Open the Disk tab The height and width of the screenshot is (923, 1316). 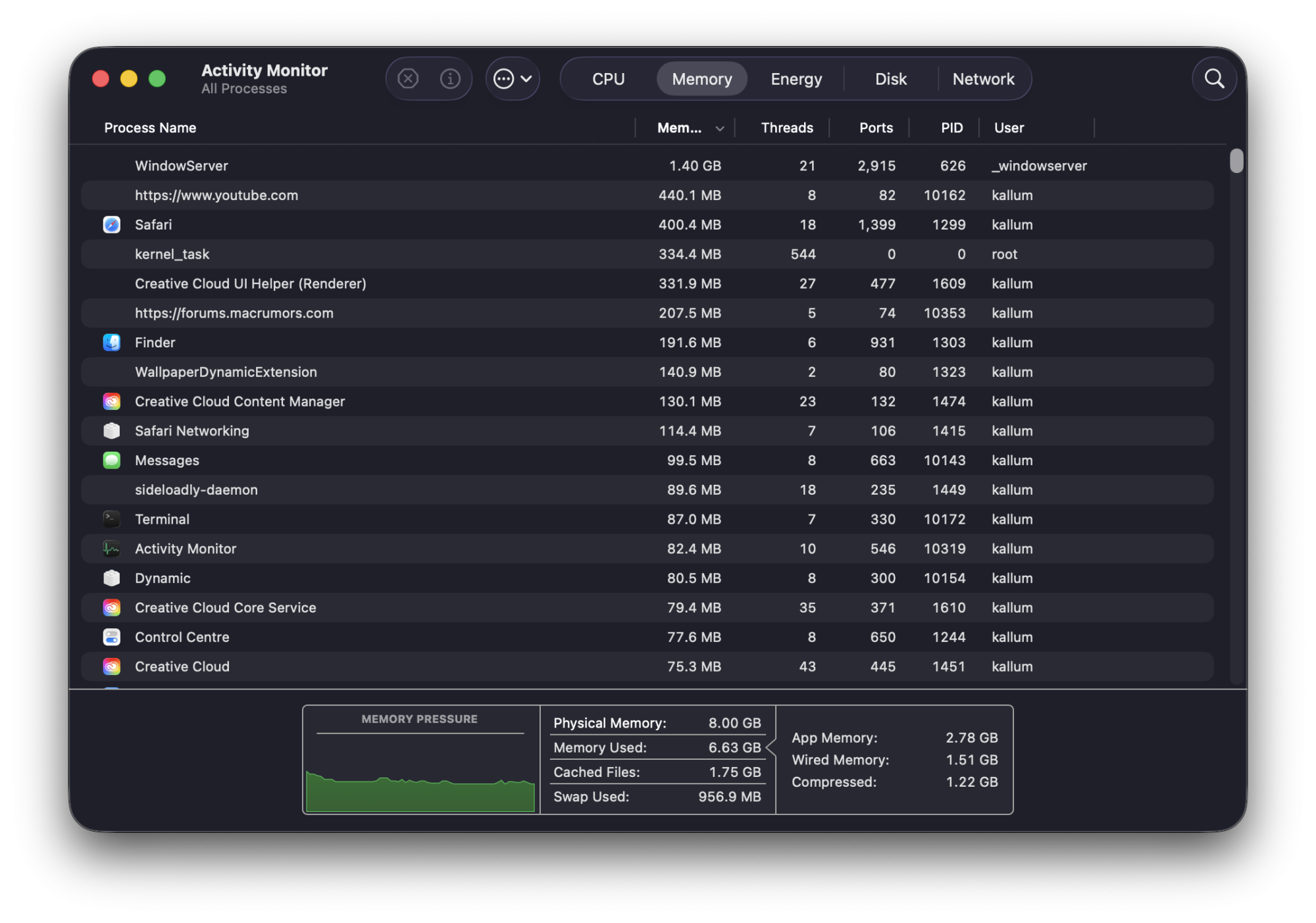click(x=890, y=79)
